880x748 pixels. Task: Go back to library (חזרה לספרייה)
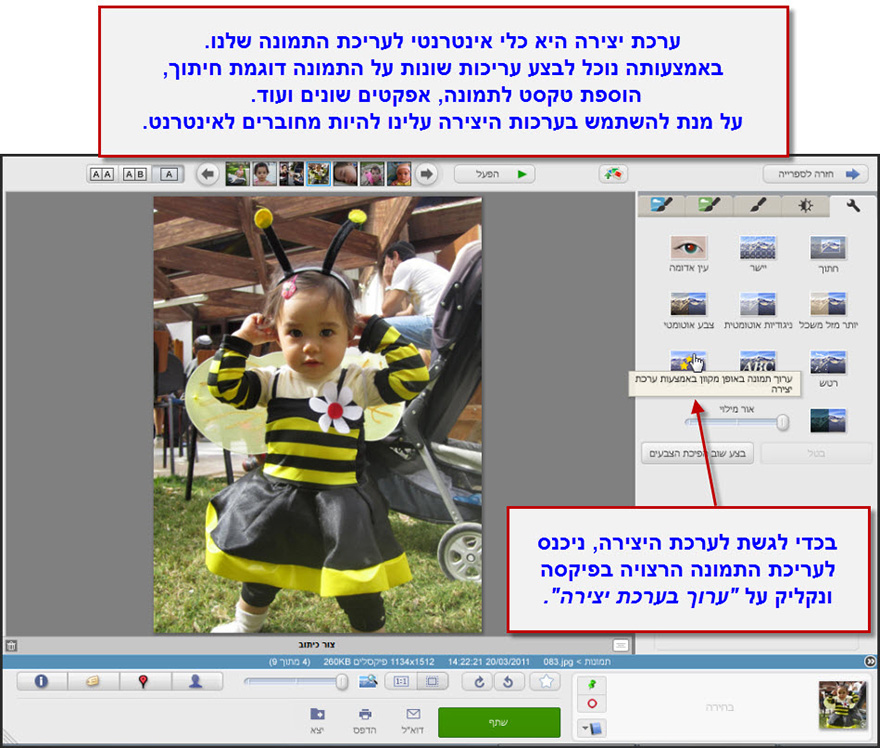(815, 174)
